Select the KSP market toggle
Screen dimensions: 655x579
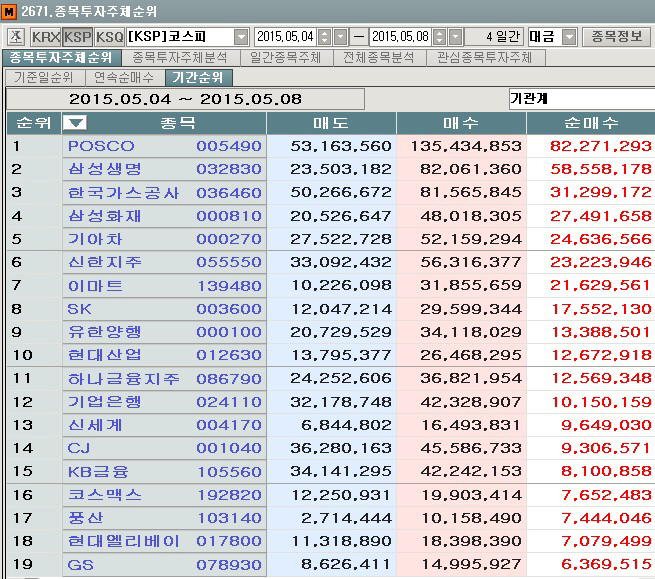(x=77, y=37)
